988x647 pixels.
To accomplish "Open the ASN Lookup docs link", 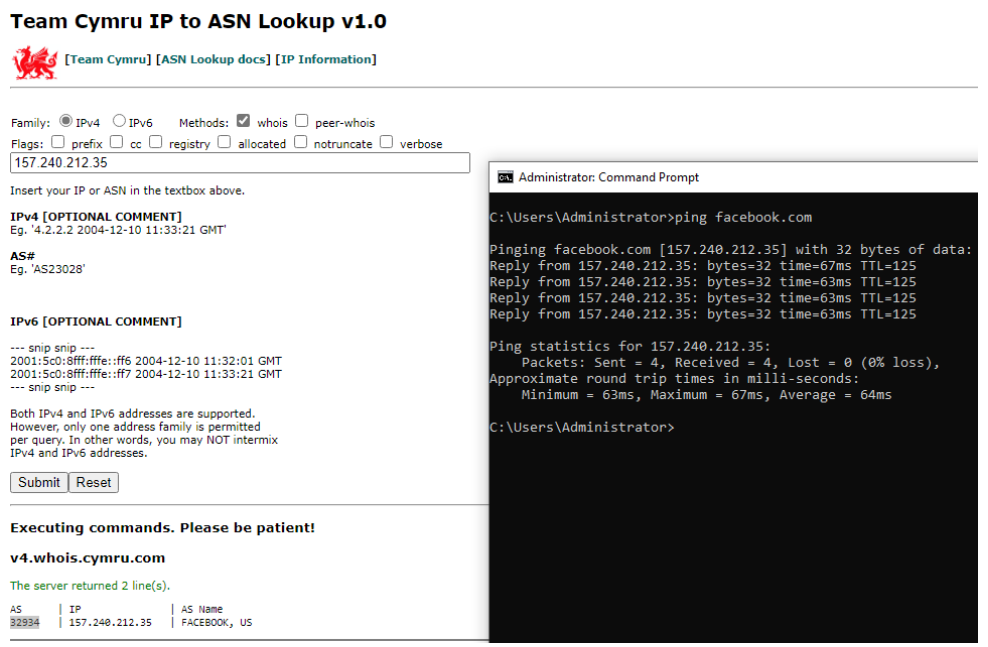I will 213,59.
